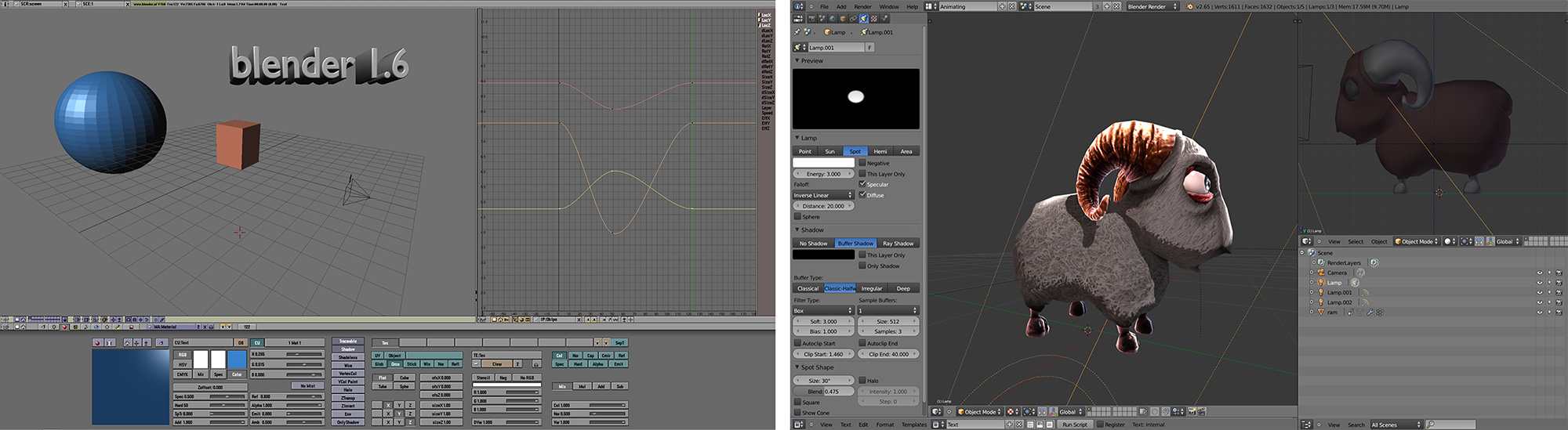Open the Render properties tab icon

812,19
